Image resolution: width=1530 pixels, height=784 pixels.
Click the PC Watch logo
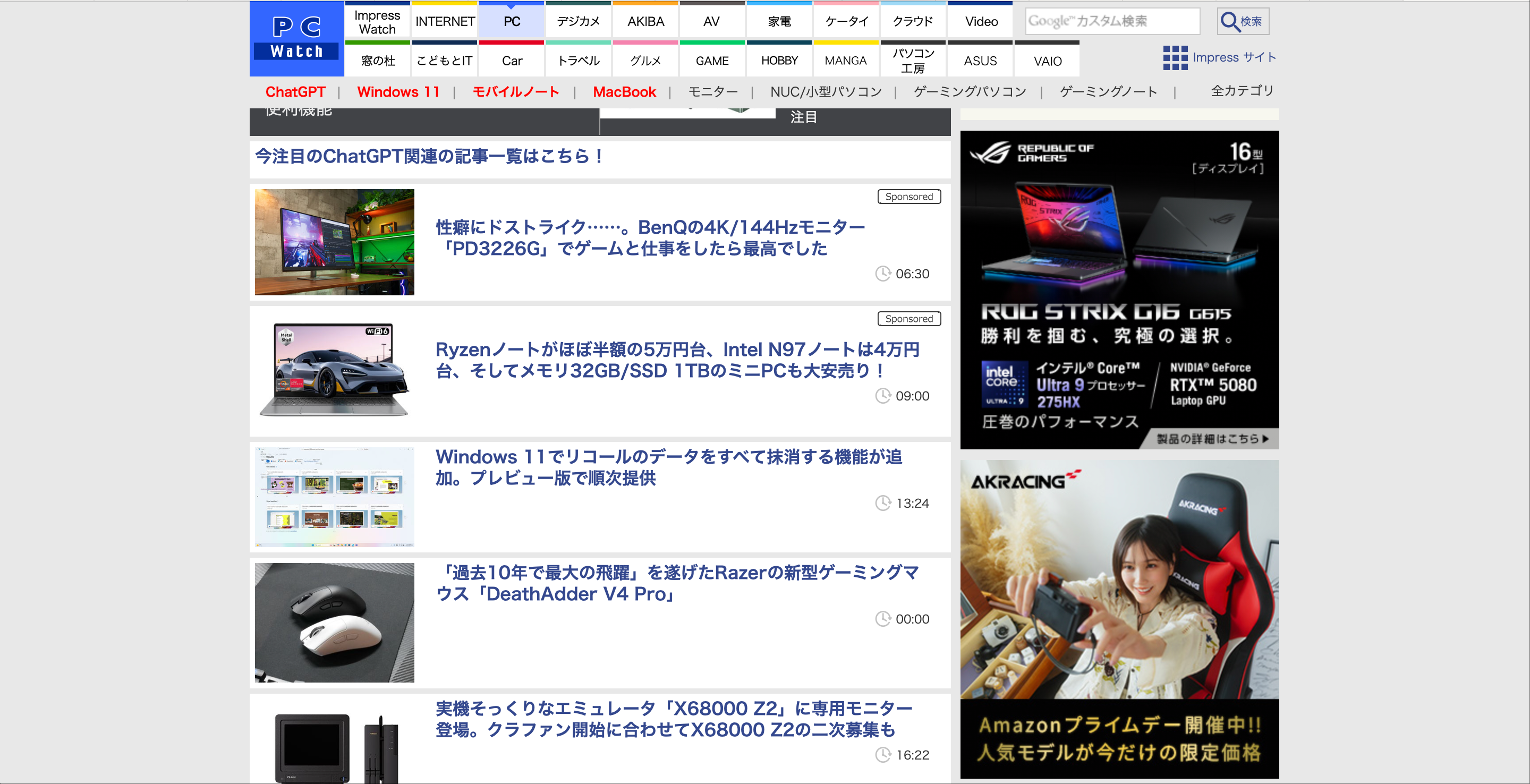click(296, 39)
